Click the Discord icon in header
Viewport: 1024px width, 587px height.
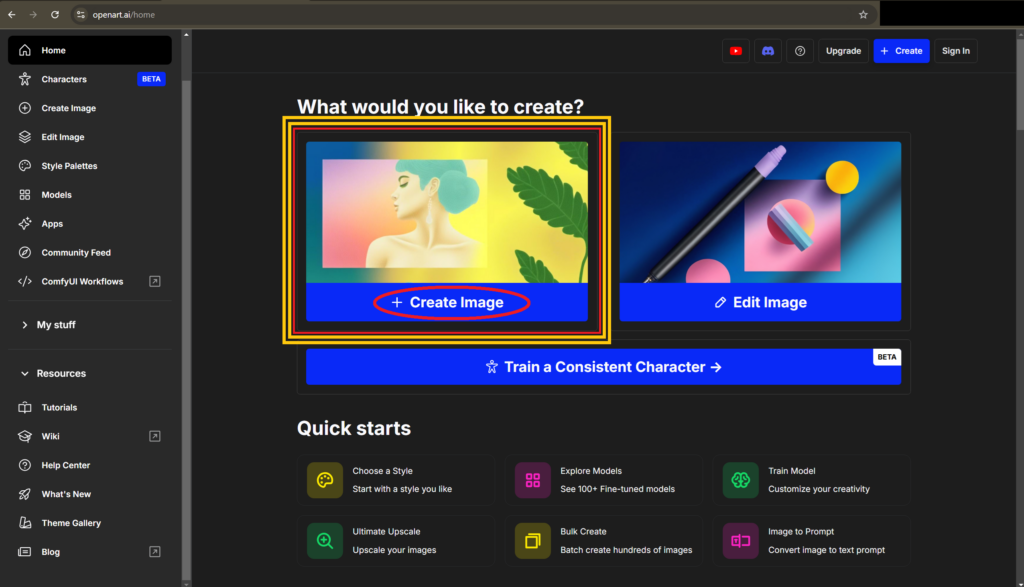pos(767,51)
